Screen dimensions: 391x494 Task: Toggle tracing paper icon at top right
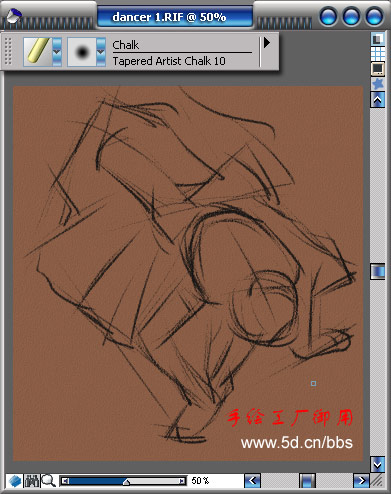coord(378,39)
